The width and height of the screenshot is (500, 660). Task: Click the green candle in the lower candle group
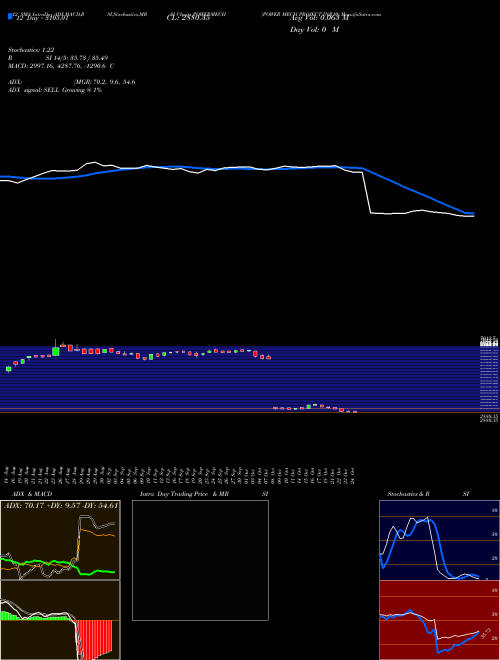click(x=309, y=406)
